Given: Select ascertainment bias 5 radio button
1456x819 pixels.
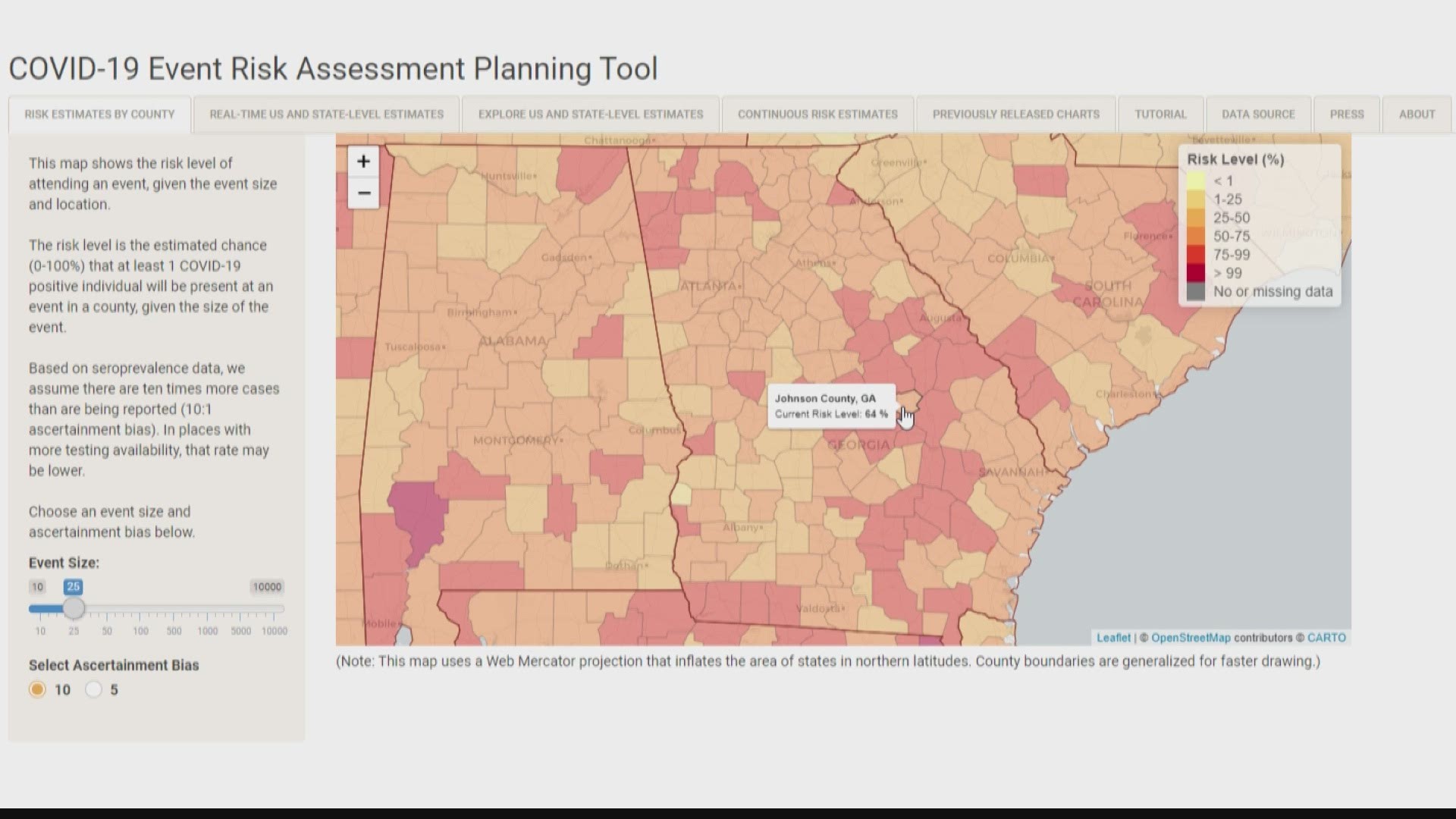Looking at the screenshot, I should point(94,689).
